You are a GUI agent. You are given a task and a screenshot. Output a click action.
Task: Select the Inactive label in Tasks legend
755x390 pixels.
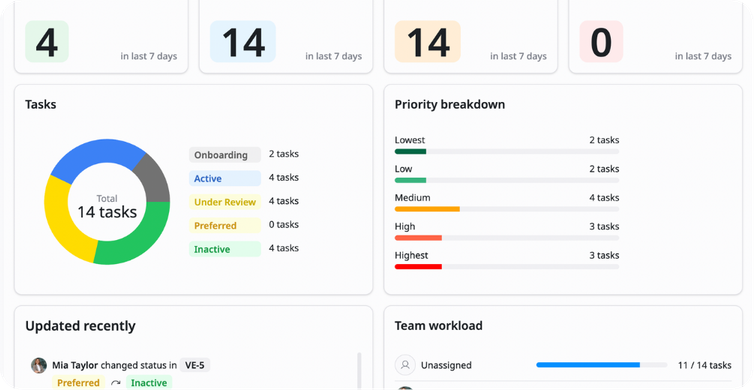(225, 249)
